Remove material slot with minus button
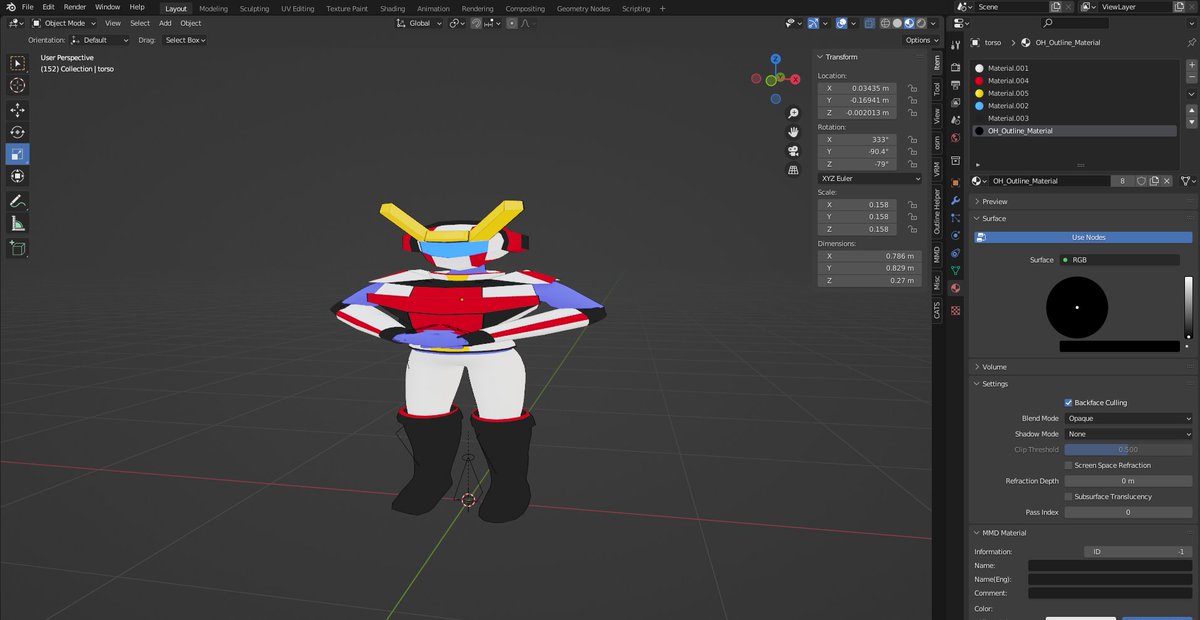 tap(1191, 77)
